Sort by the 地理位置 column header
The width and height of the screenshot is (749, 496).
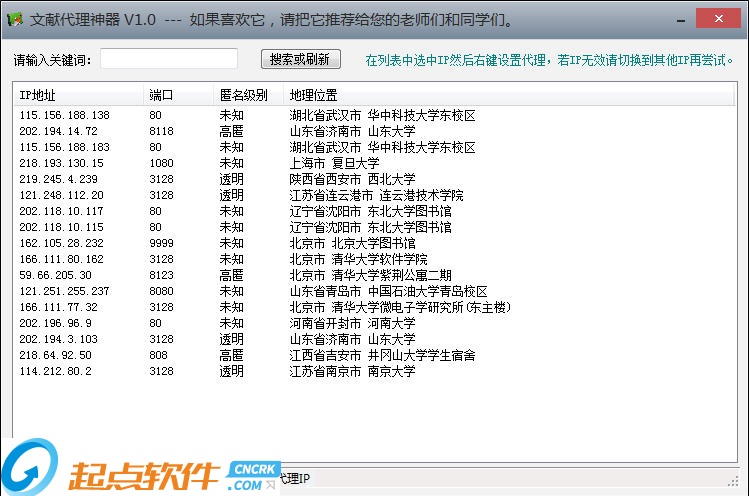pyautogui.click(x=509, y=95)
